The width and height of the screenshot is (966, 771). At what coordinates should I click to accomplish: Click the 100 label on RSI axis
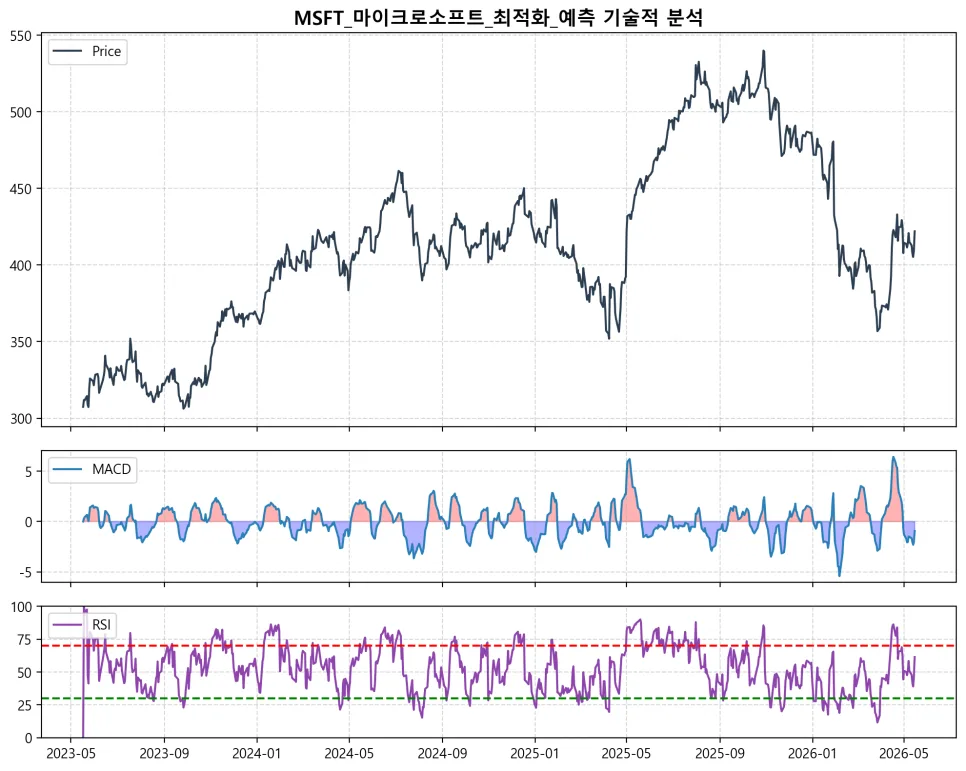point(21,608)
